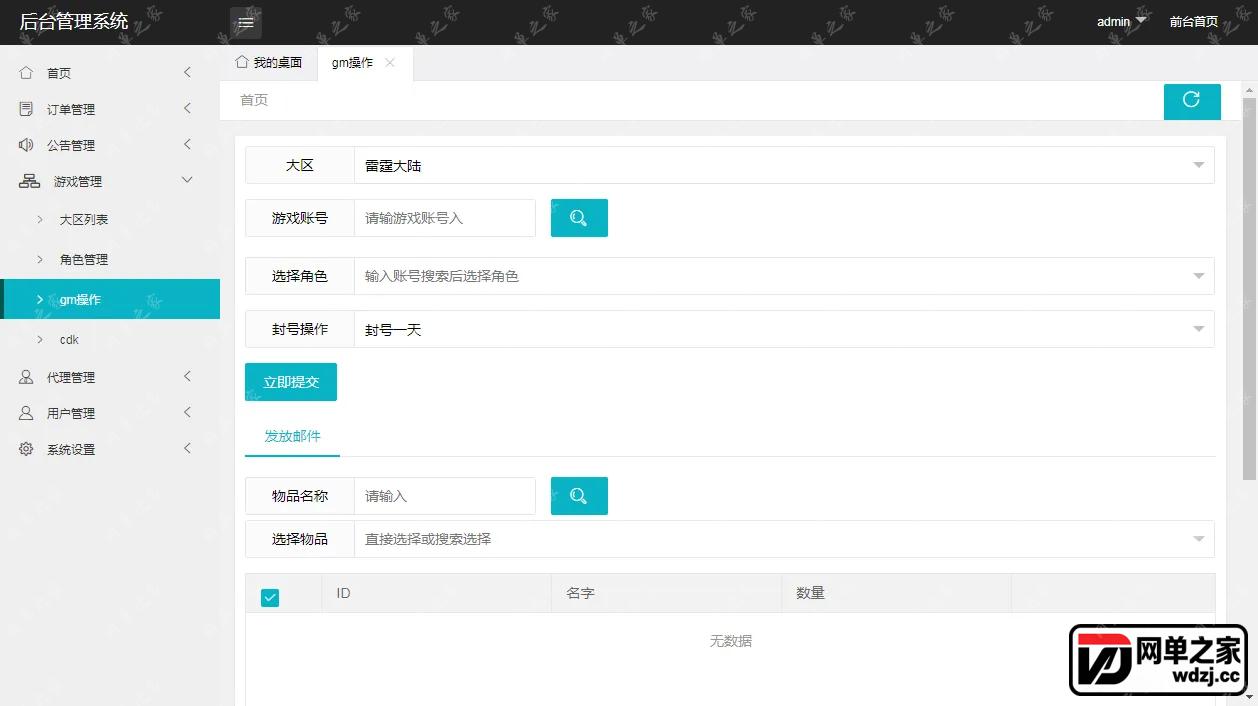The image size is (1258, 706).
Task: Click the network icon for 游戏管理
Action: [30, 181]
